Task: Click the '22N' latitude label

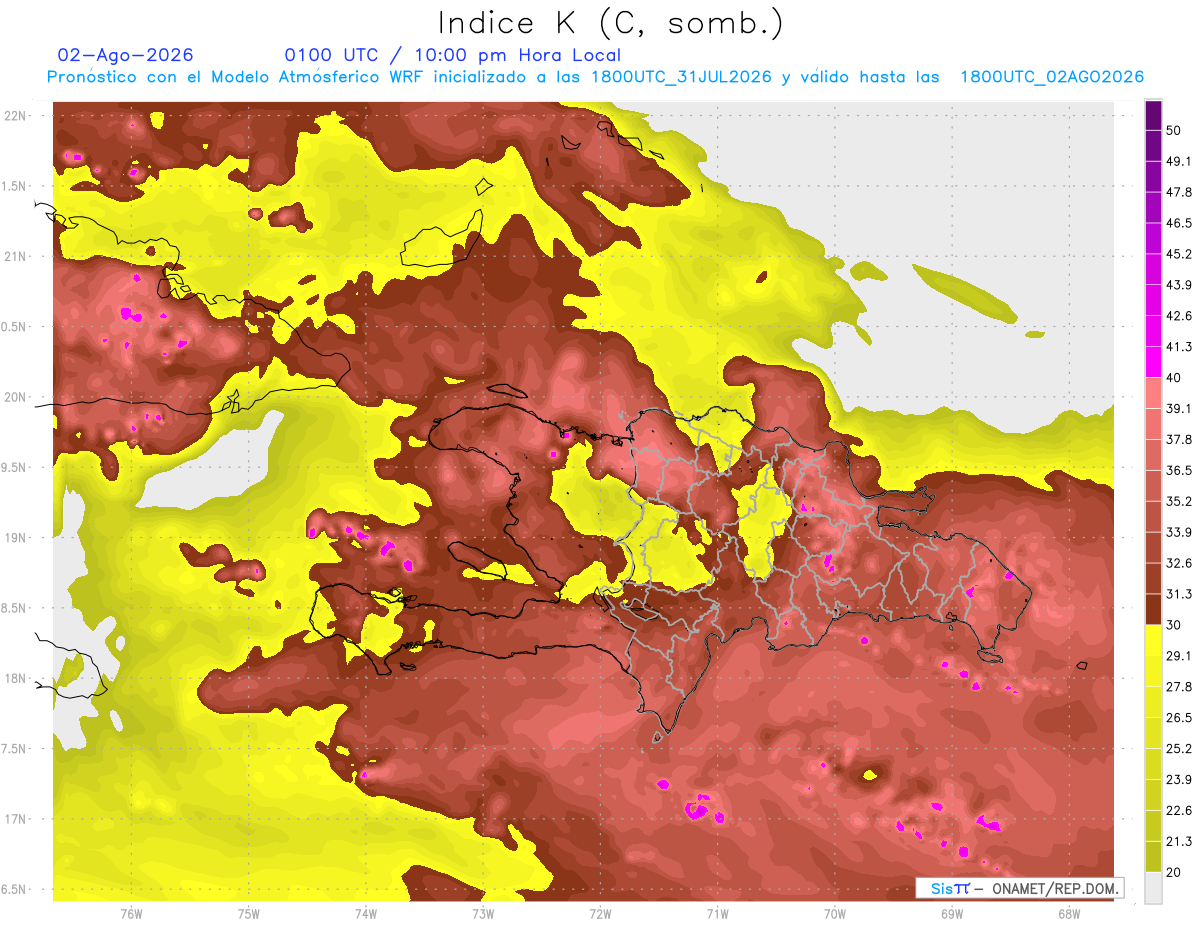Action: [x=16, y=116]
